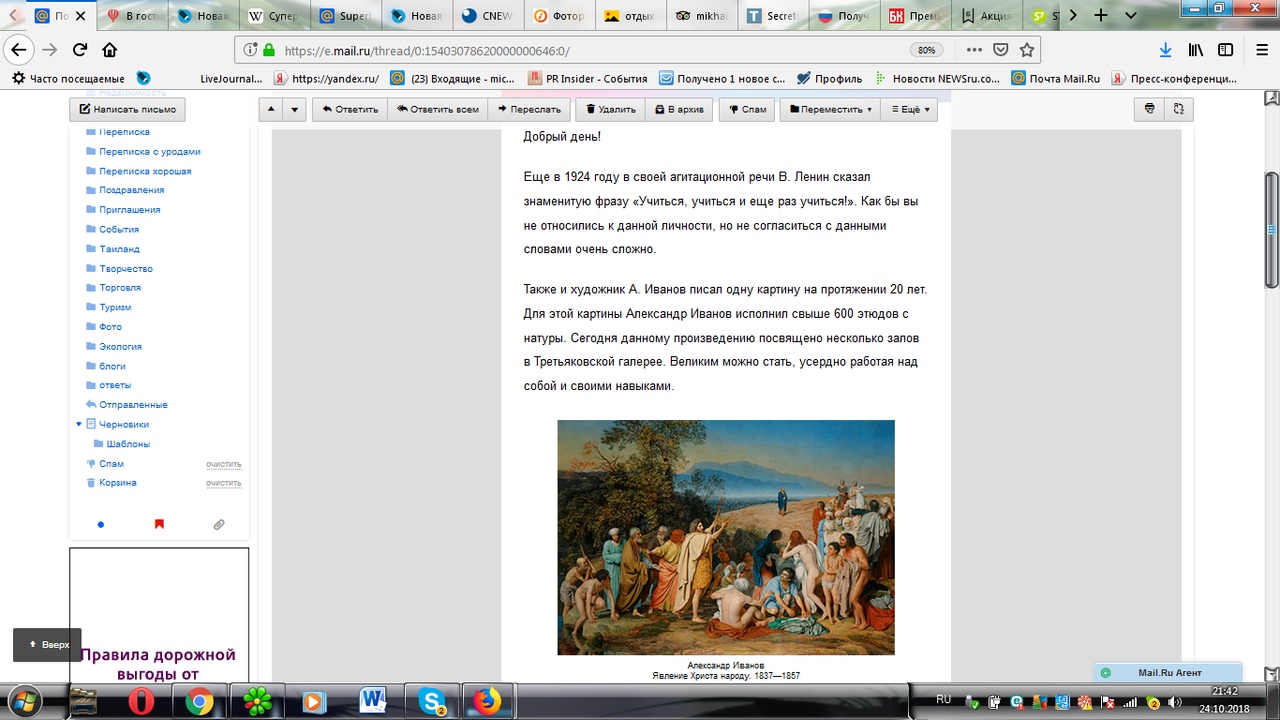Switch to the CNEWS browser tab
Image resolution: width=1280 pixels, height=720 pixels.
click(488, 16)
